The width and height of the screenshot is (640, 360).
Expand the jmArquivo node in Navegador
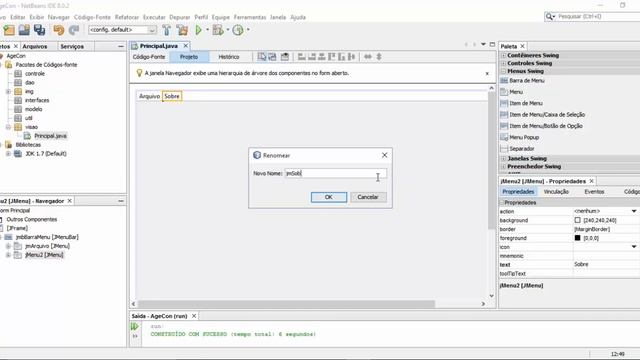point(8,246)
